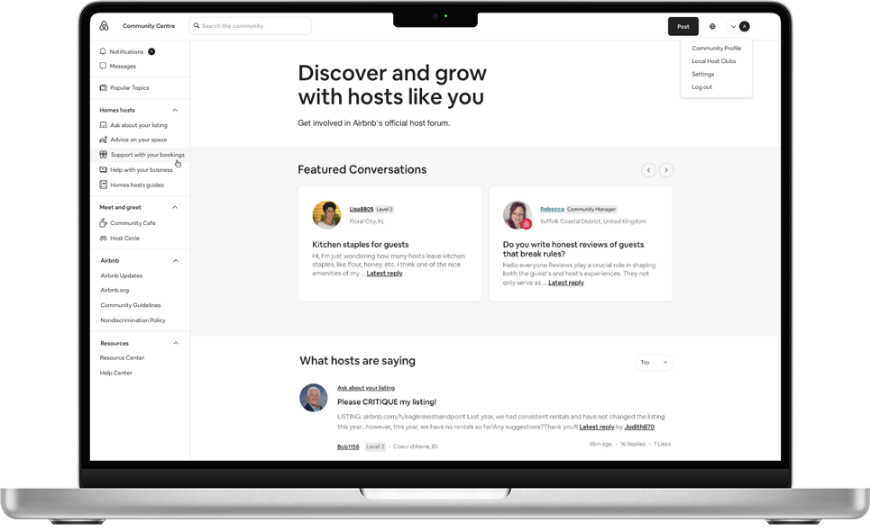
Task: Open Nondiscrimination Policy in sidebar
Action: tap(133, 320)
